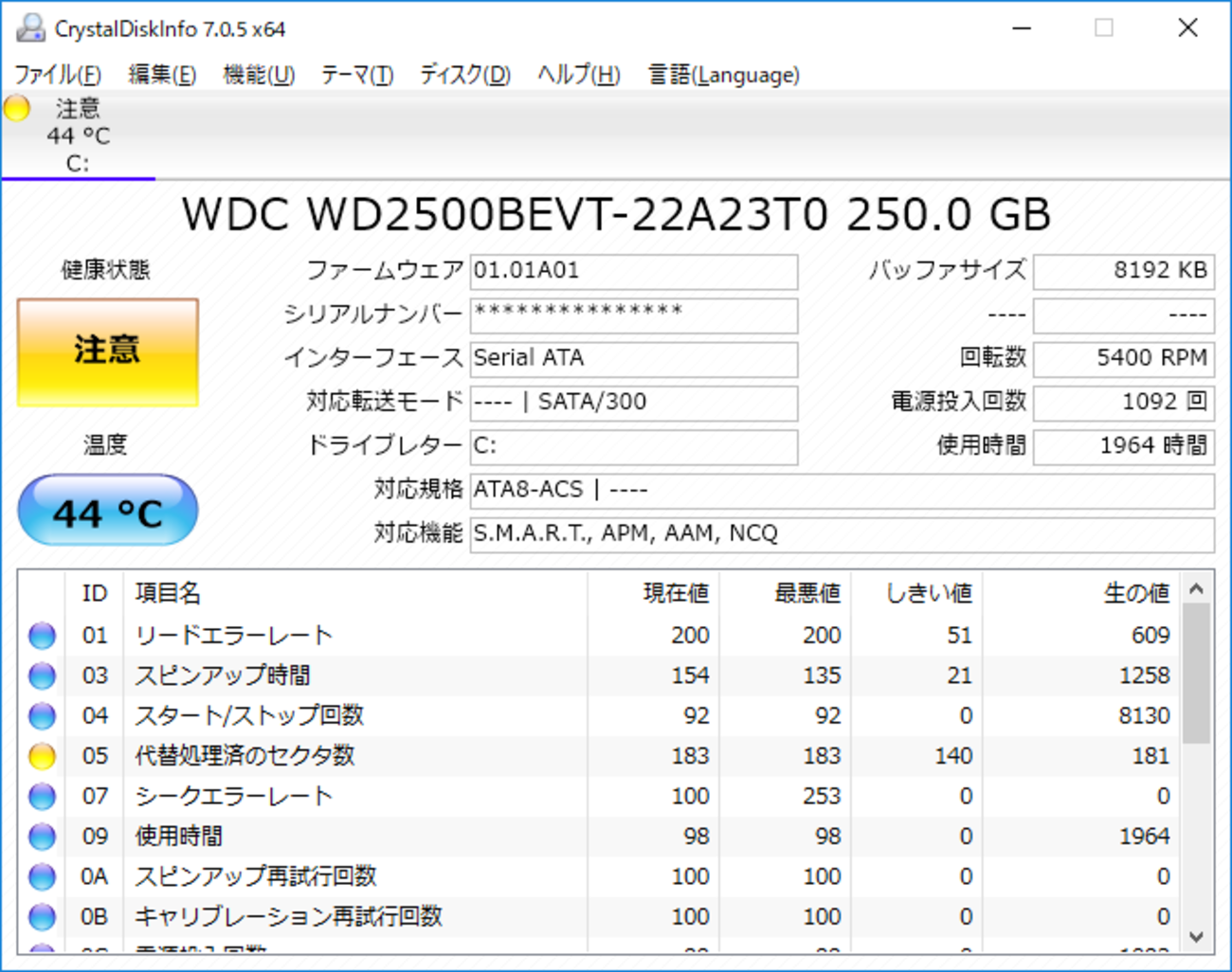Click the CrystalDiskInfo app icon in title bar
The height and width of the screenshot is (972, 1232).
pos(31,28)
